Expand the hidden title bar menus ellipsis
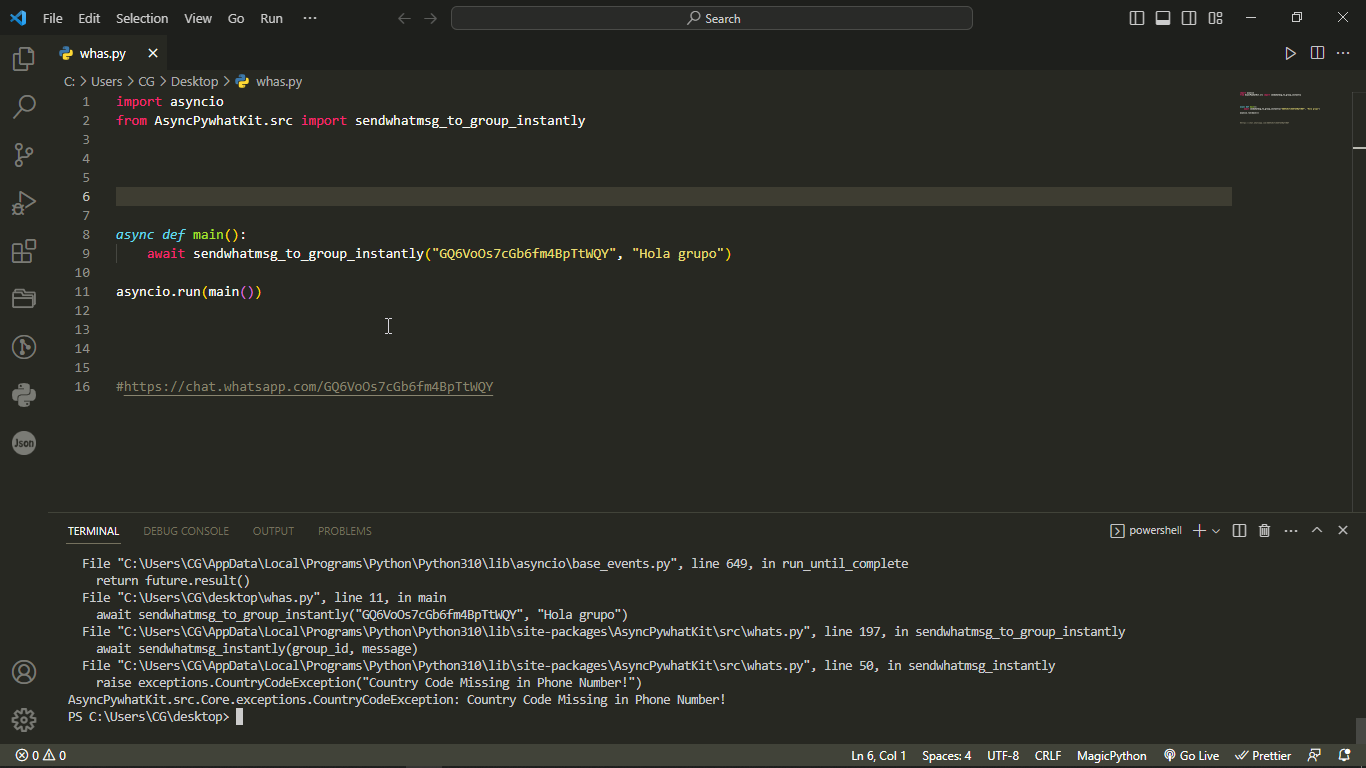This screenshot has height=768, width=1366. coord(309,18)
